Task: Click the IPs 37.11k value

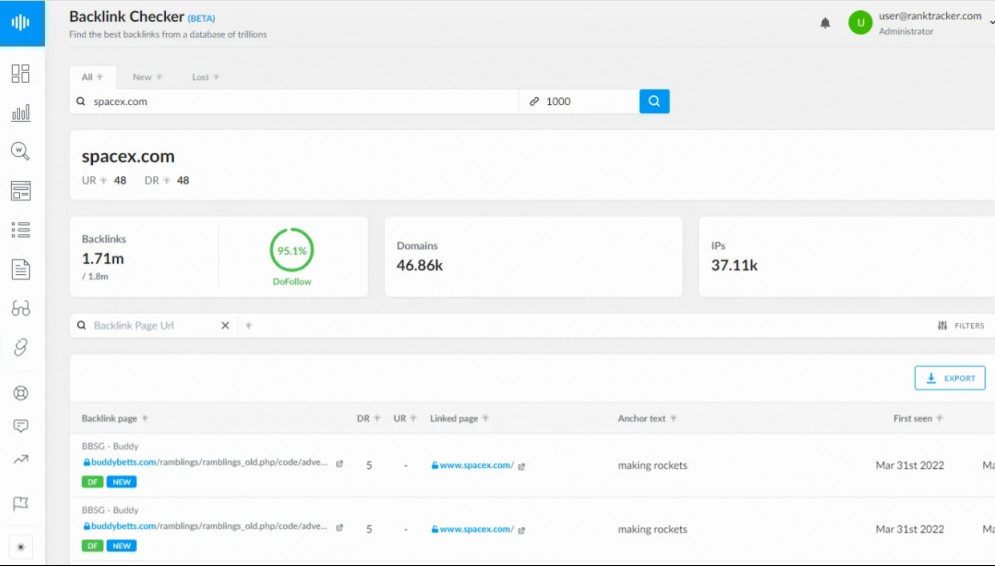Action: [x=734, y=265]
